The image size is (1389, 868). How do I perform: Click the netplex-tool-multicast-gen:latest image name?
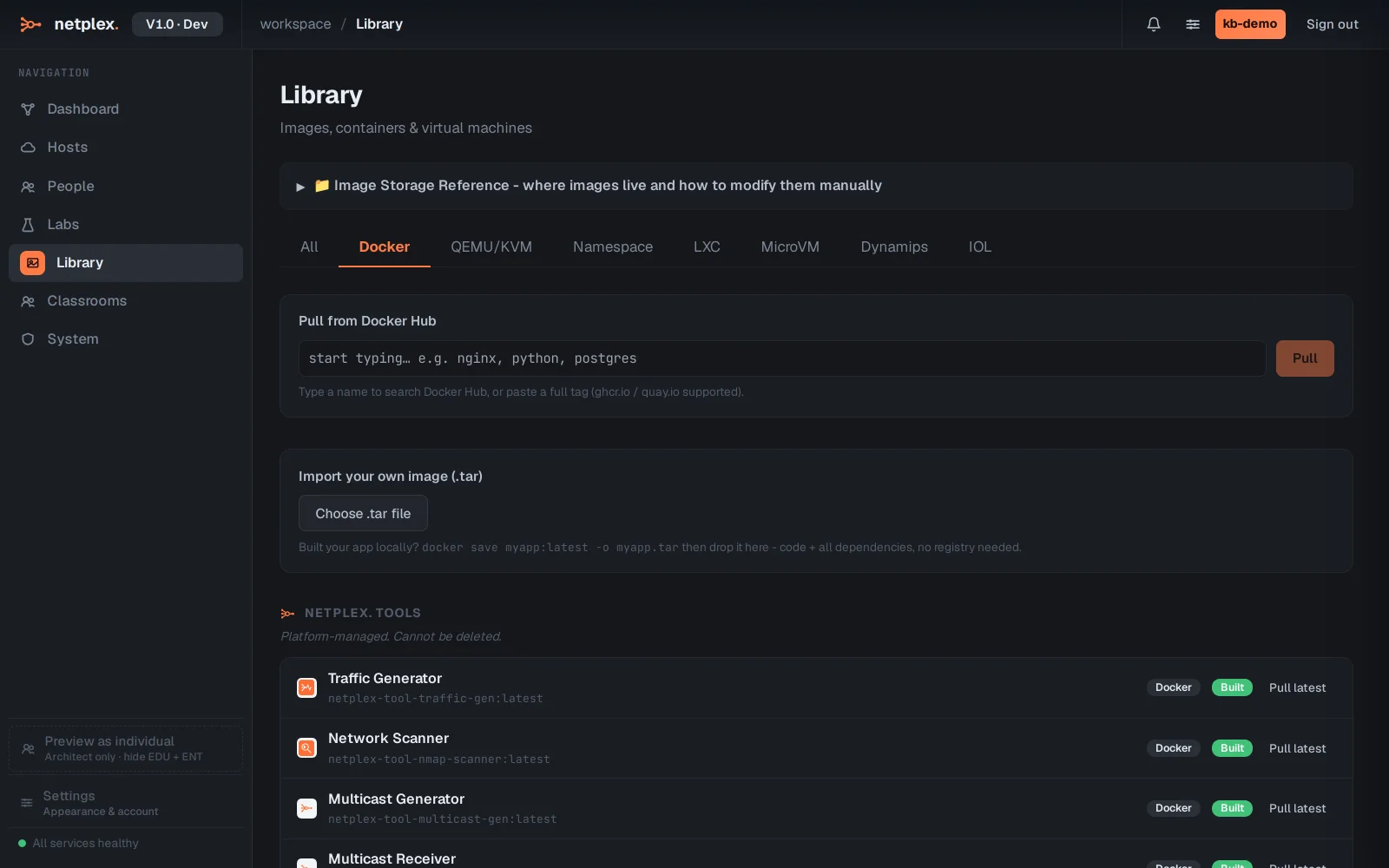tap(443, 819)
